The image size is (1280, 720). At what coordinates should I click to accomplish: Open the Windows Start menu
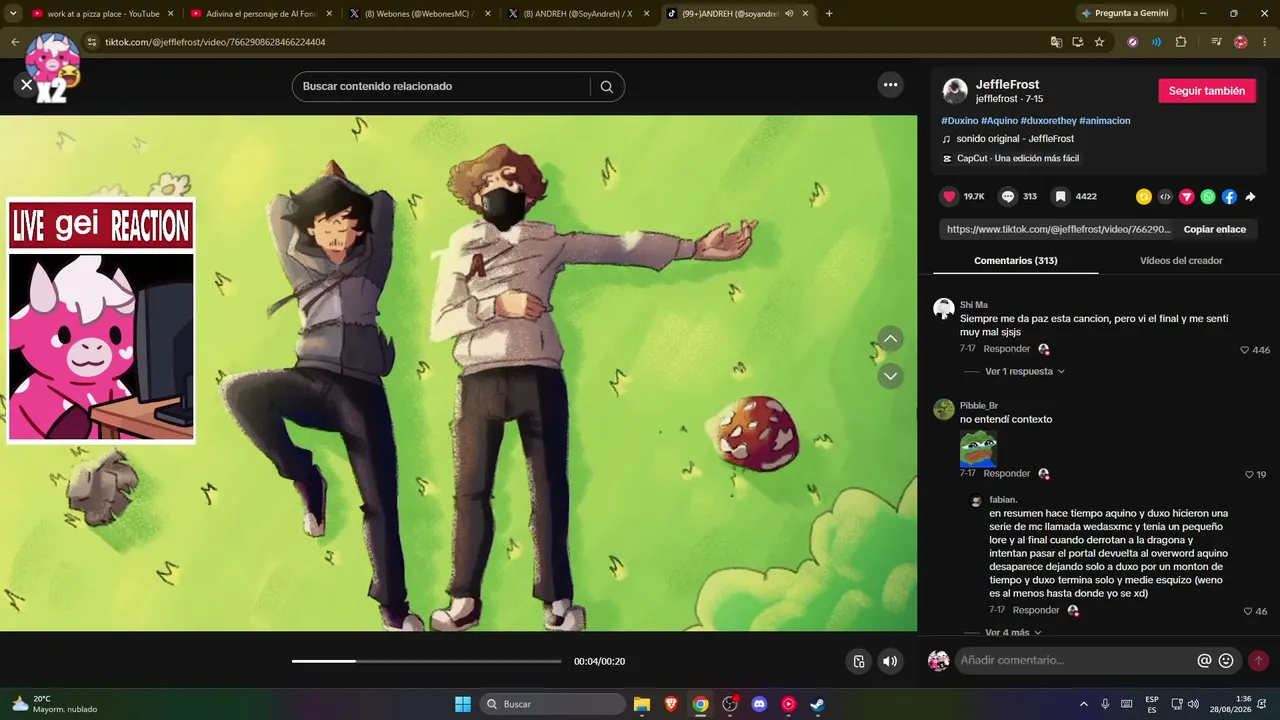click(x=463, y=704)
